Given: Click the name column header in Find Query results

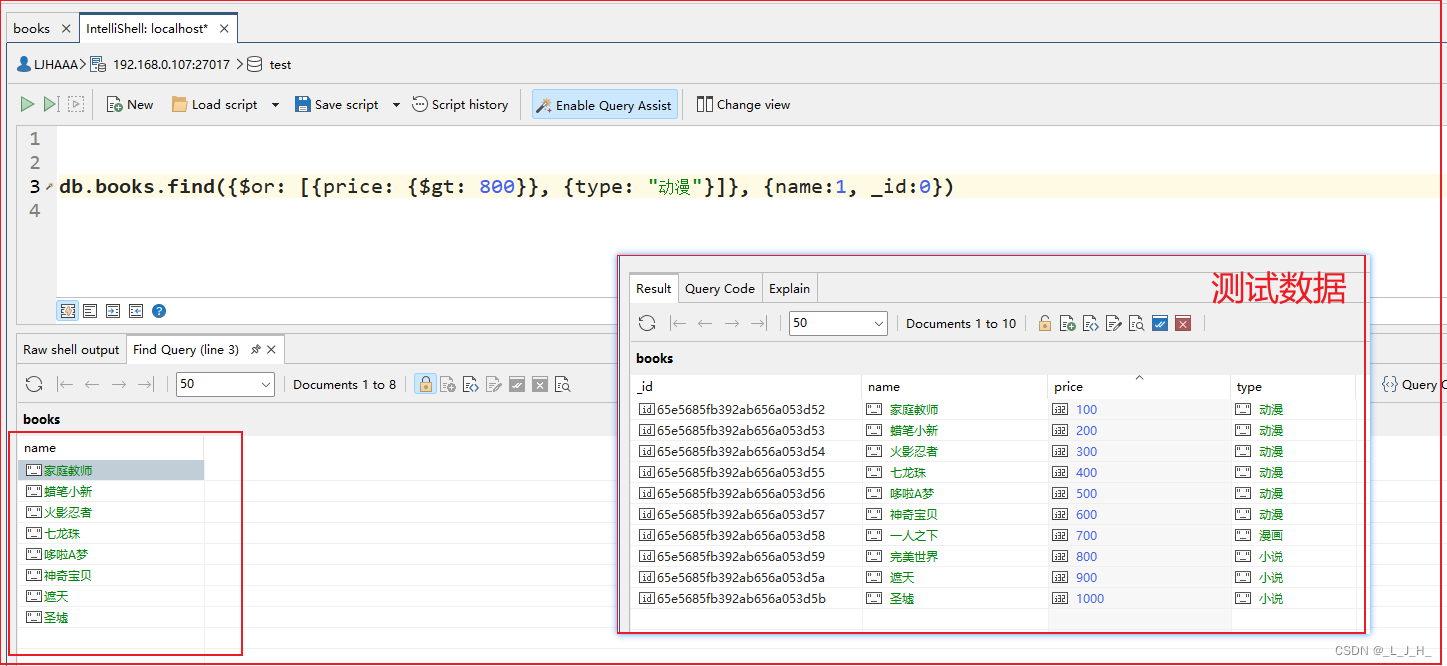Looking at the screenshot, I should click(111, 448).
